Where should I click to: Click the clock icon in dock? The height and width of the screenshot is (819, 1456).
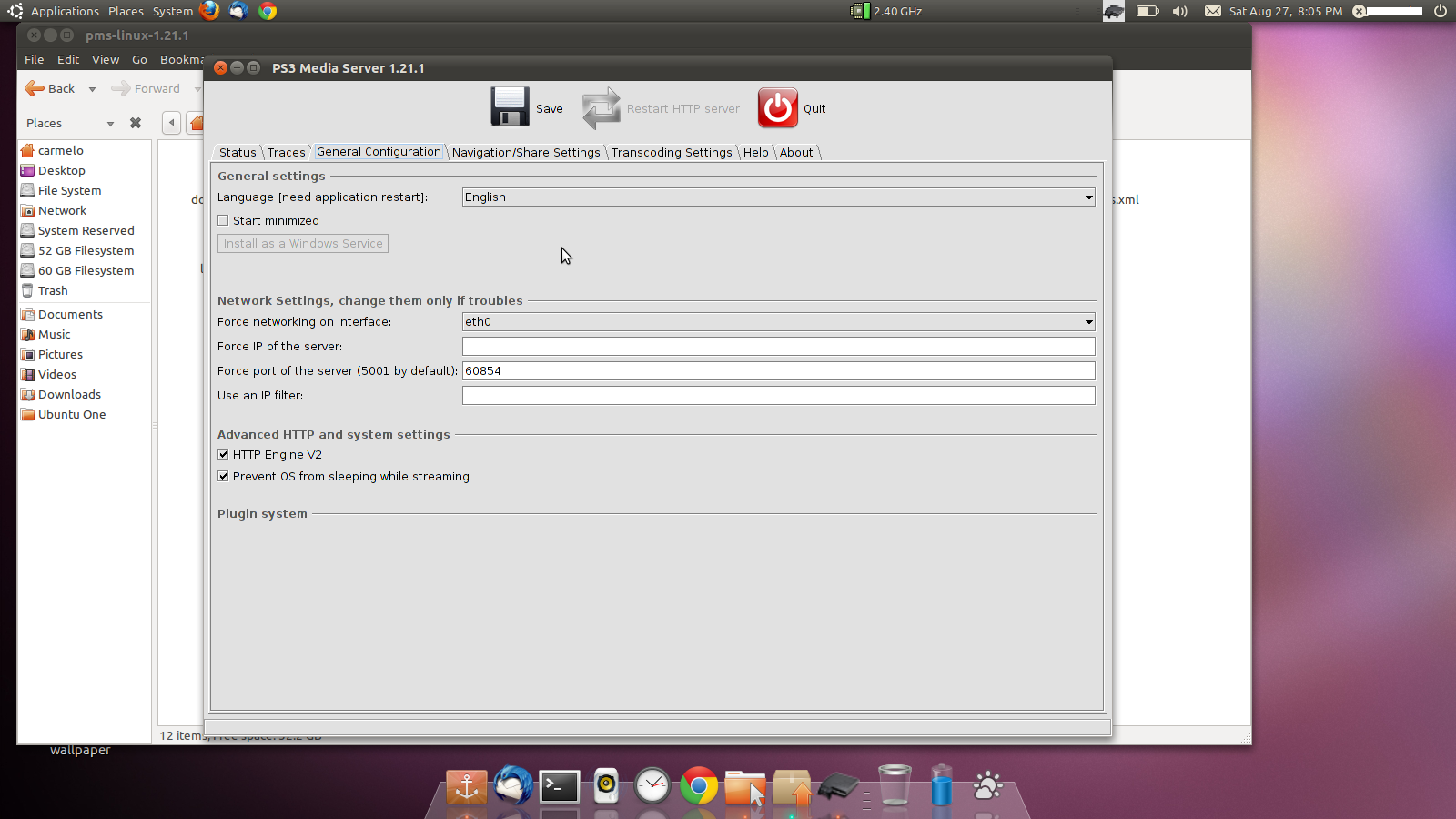(x=652, y=785)
